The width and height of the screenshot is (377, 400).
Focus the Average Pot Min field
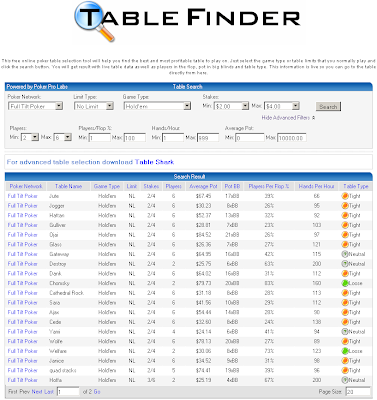250,138
